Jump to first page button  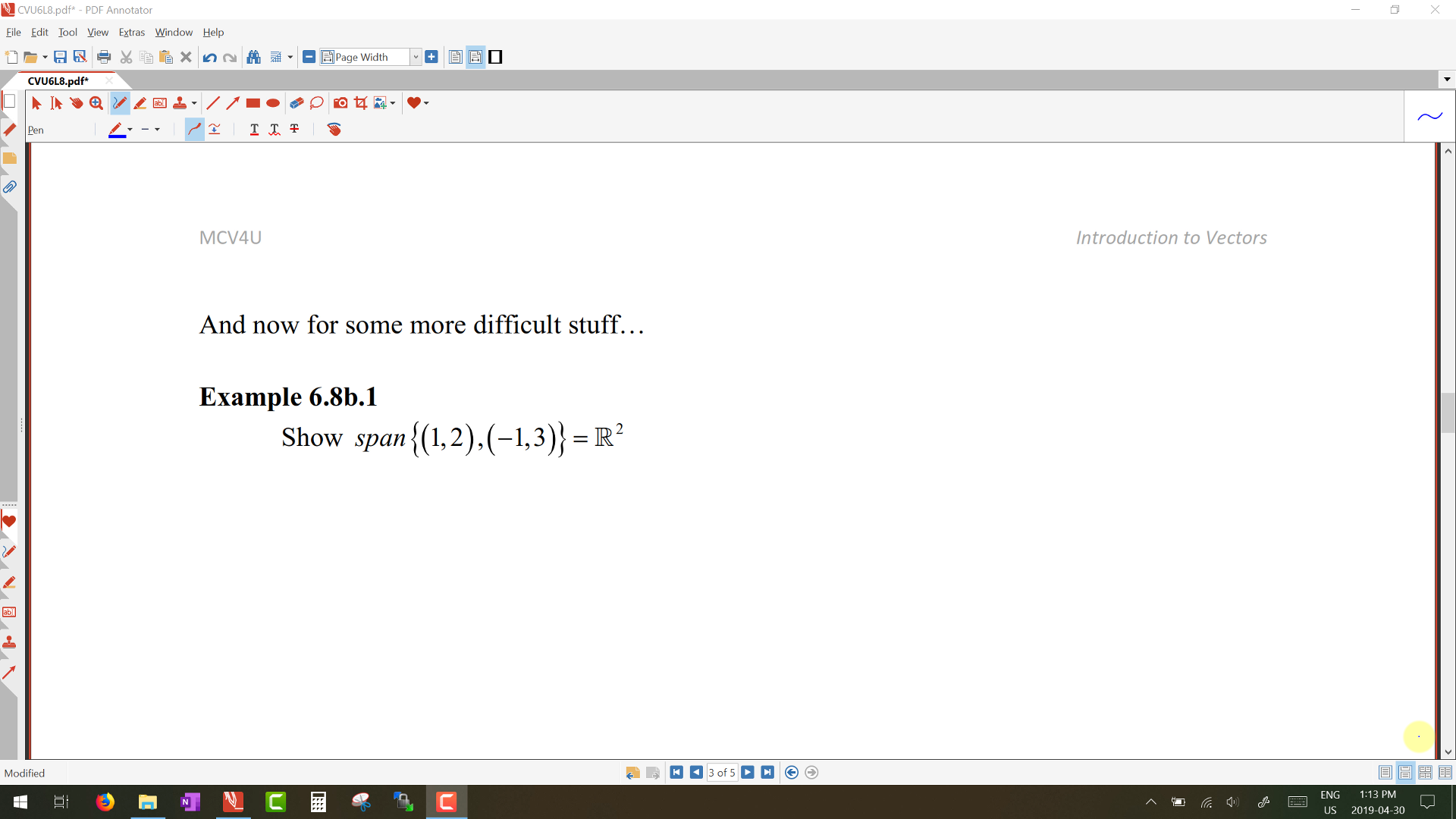coord(676,773)
